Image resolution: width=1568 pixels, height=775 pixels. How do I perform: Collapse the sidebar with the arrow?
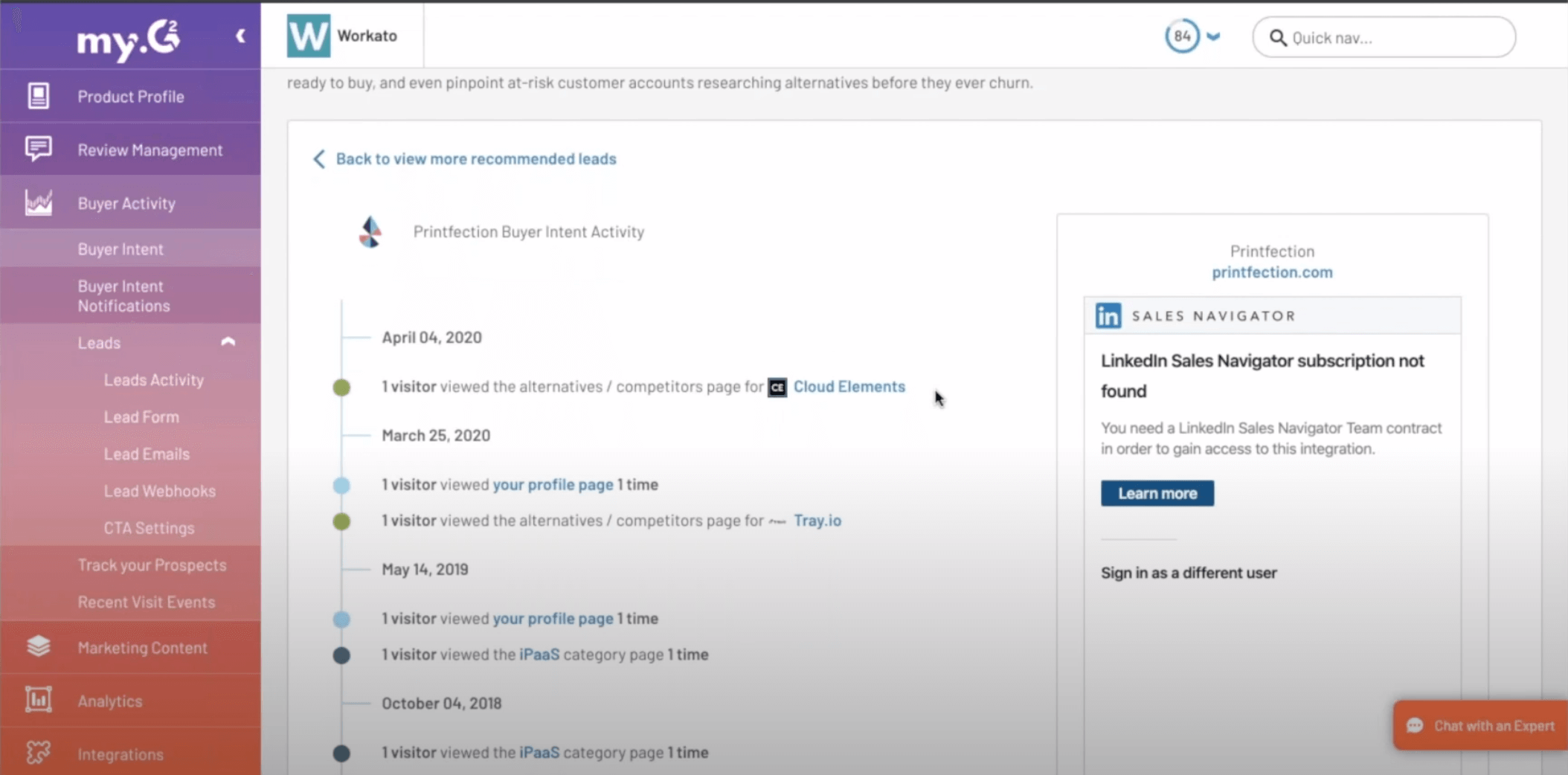click(x=240, y=36)
